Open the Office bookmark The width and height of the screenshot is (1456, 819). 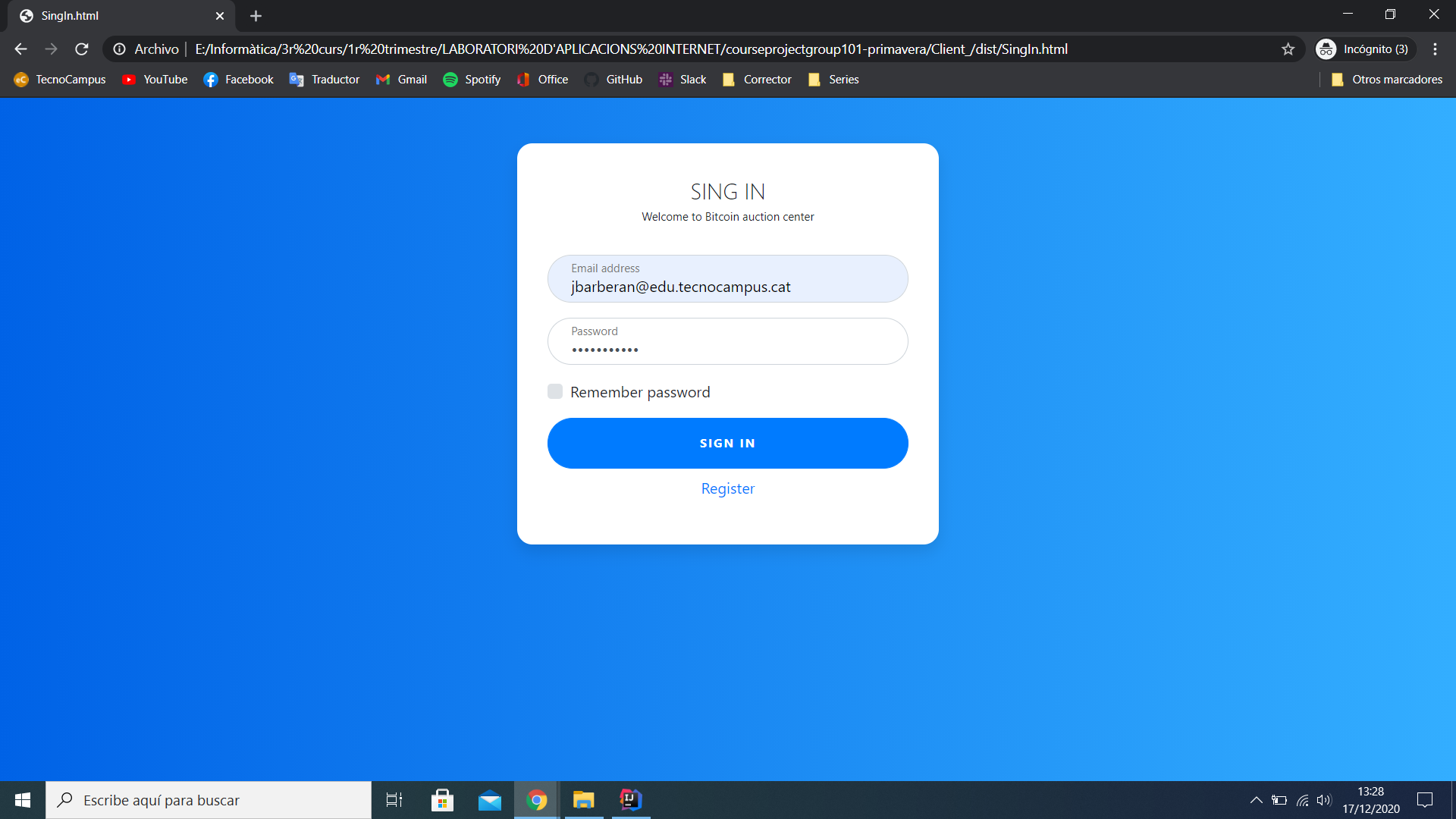coord(541,79)
